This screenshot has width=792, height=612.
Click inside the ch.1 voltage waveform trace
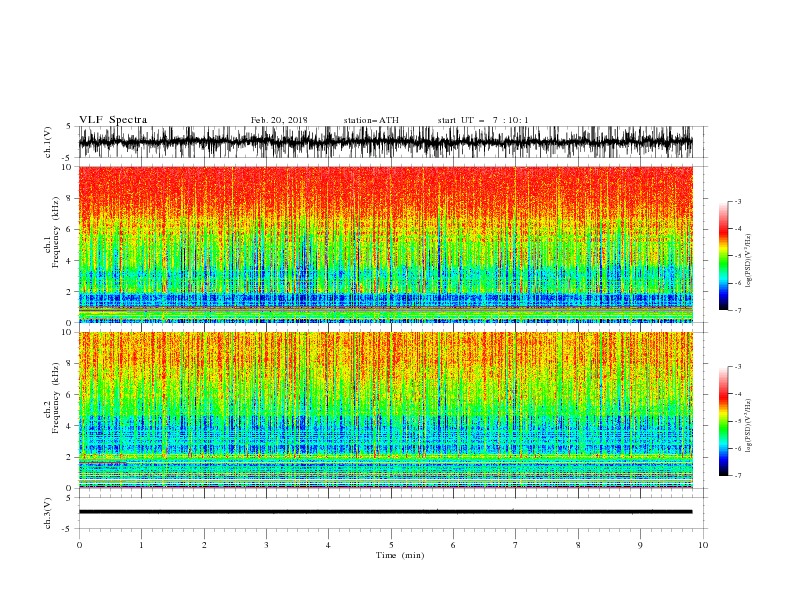pyautogui.click(x=385, y=142)
